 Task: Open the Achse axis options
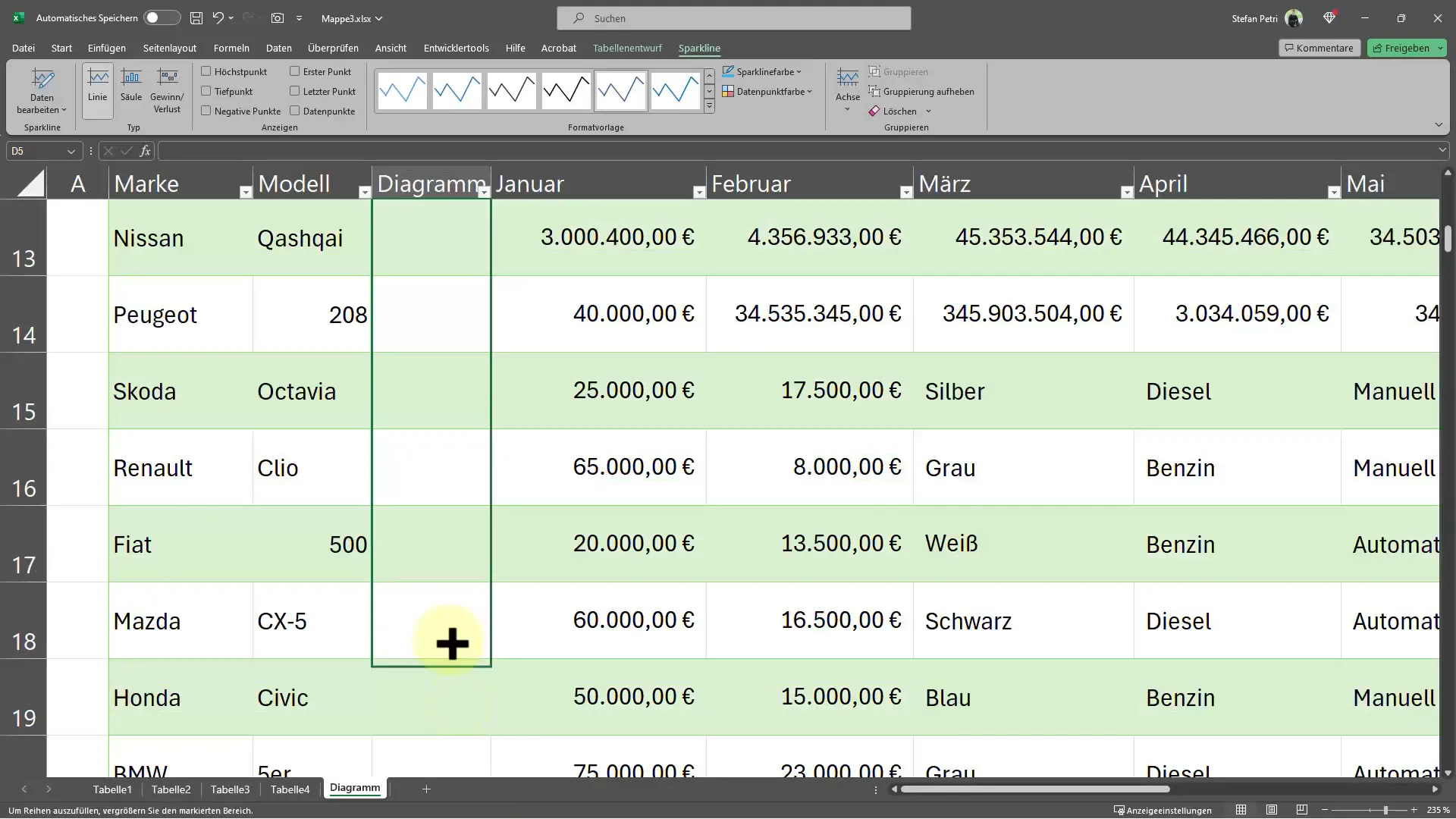click(x=847, y=91)
